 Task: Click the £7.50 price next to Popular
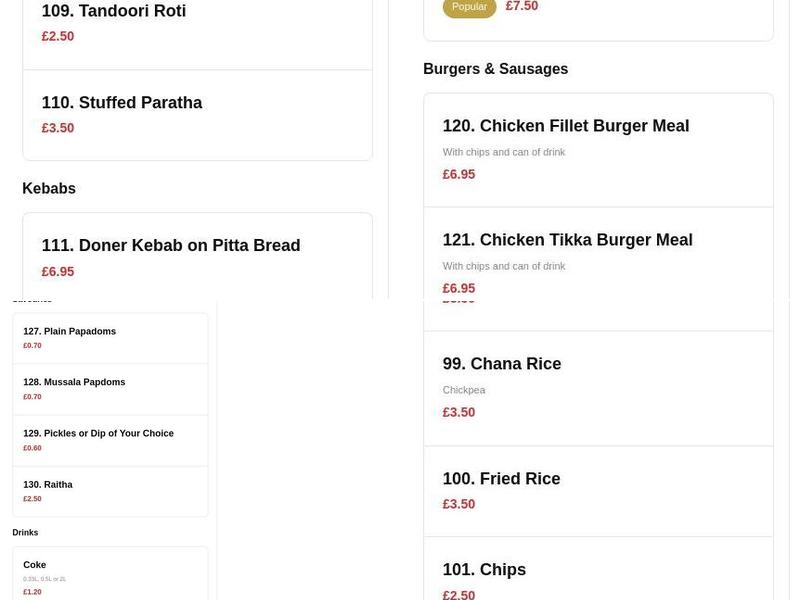pos(521,5)
